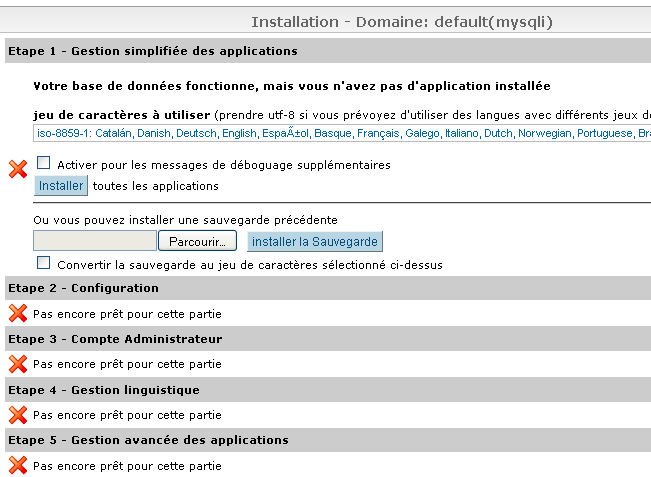Click red X icon under Compte Administrateur

(x=17, y=364)
